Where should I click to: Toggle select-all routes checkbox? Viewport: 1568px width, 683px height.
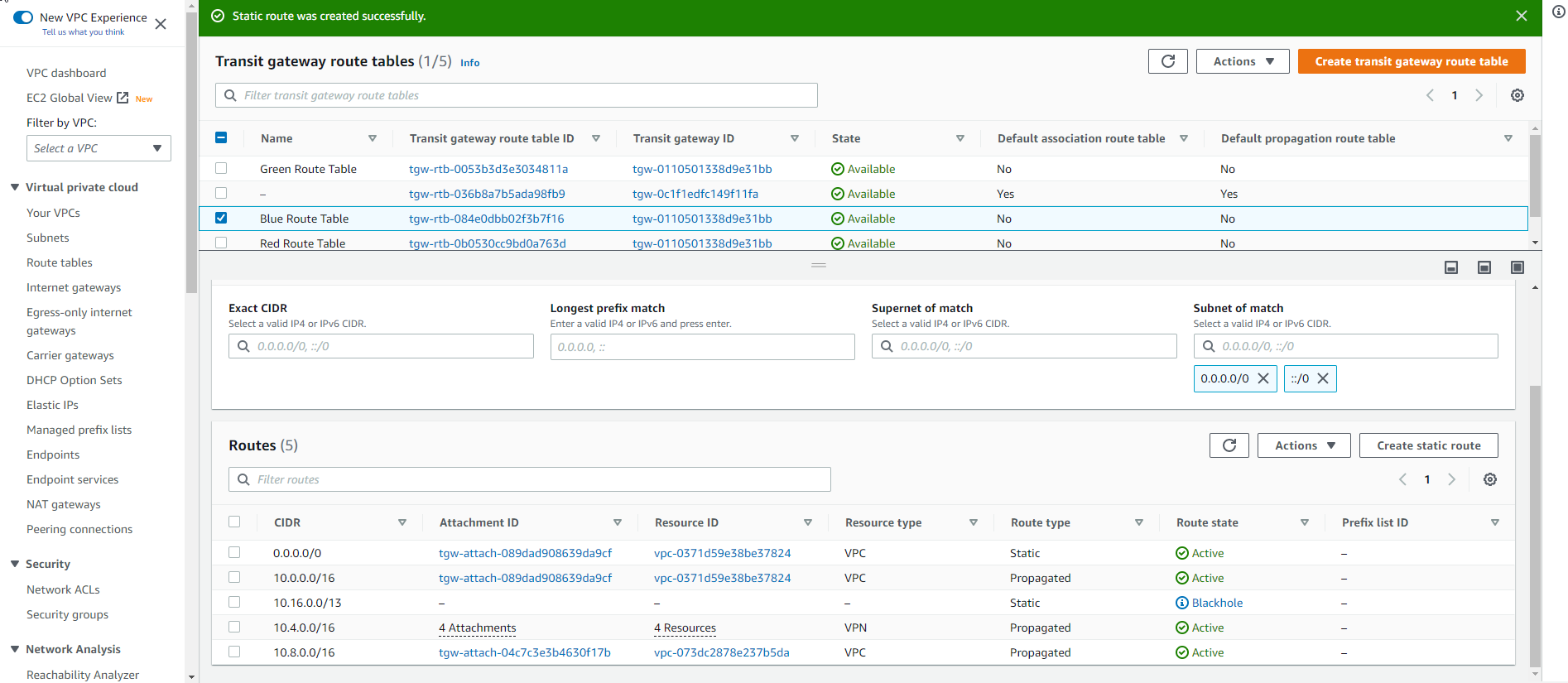pos(234,522)
